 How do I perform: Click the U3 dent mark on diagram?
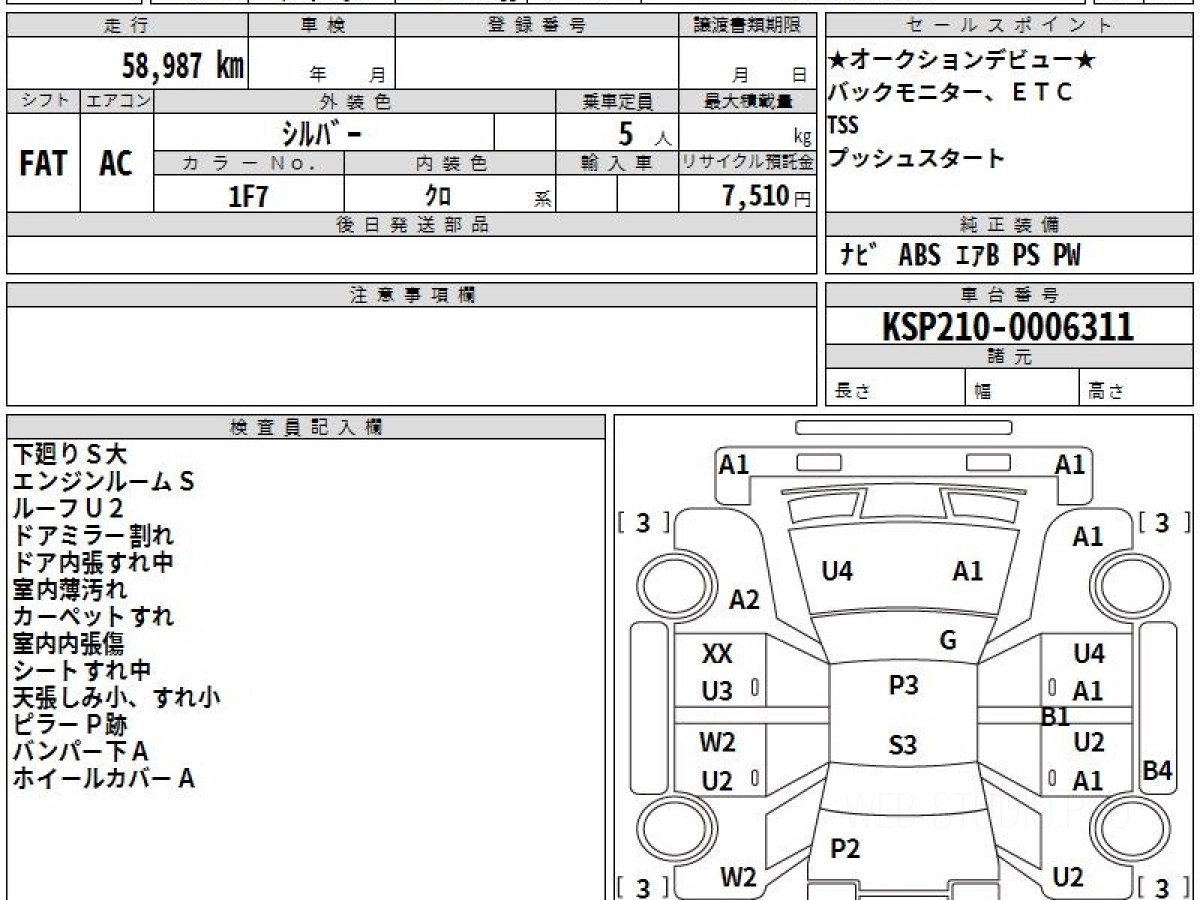716,691
